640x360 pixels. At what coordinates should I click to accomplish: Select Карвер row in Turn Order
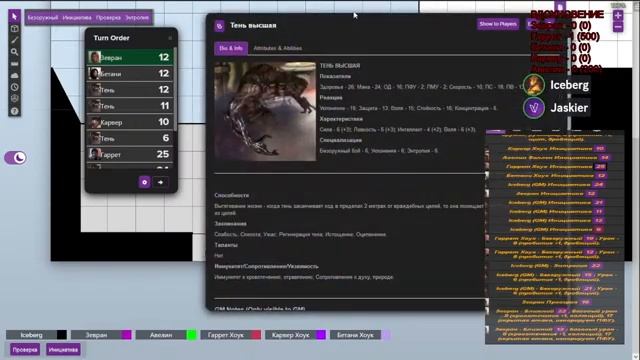click(x=130, y=122)
